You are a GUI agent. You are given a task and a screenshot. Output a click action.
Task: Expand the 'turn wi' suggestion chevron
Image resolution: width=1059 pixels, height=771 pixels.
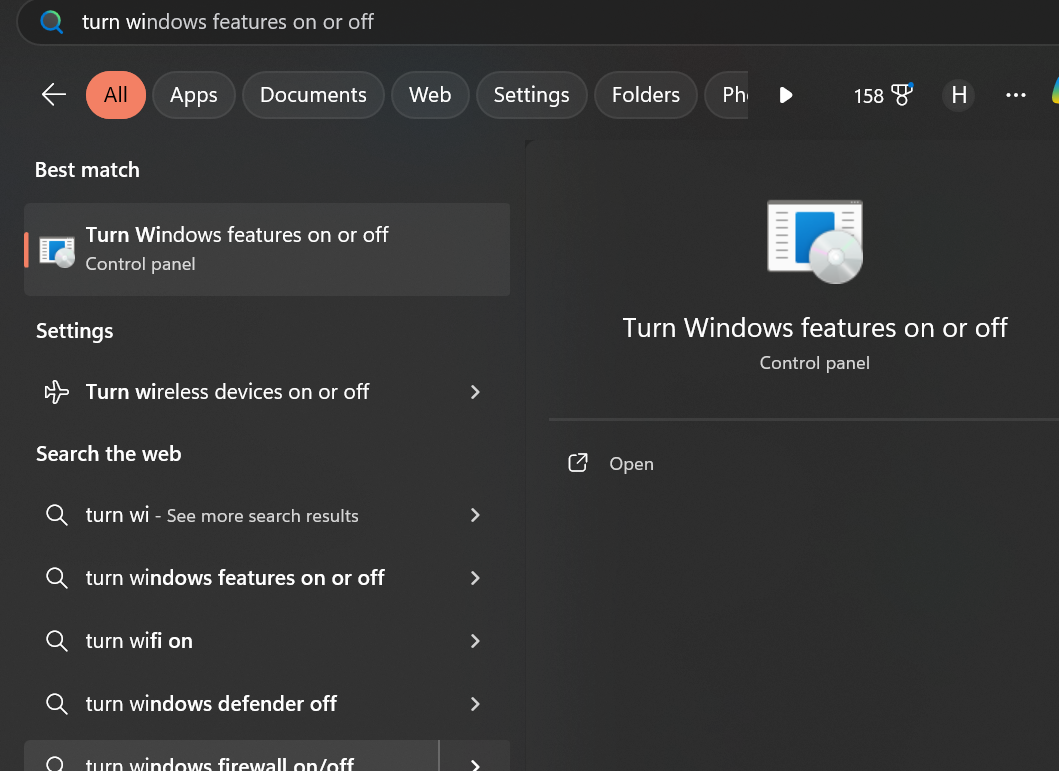[475, 515]
